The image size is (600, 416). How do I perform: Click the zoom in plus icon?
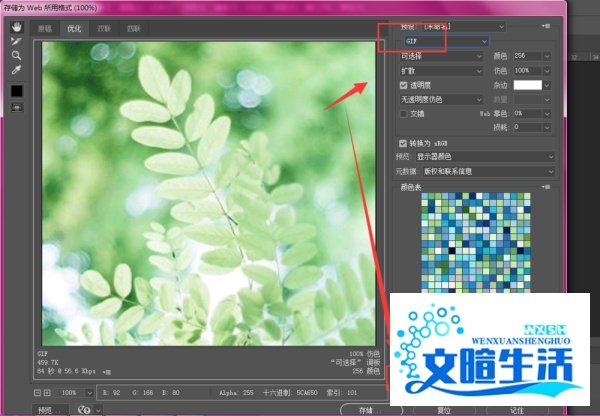click(x=47, y=393)
